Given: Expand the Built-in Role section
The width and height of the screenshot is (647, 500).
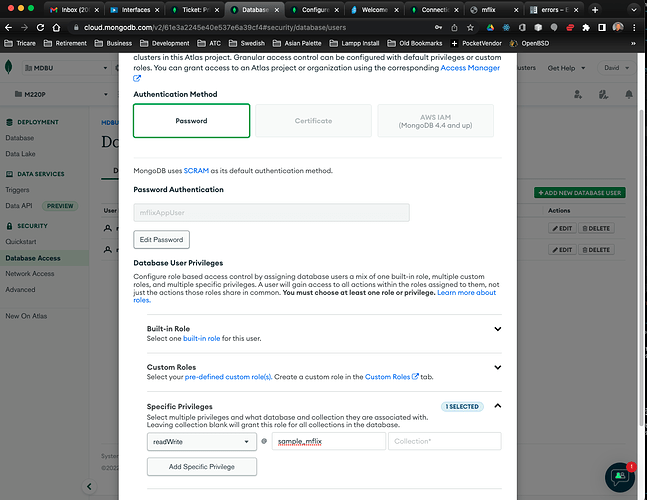Looking at the screenshot, I should pos(497,328).
